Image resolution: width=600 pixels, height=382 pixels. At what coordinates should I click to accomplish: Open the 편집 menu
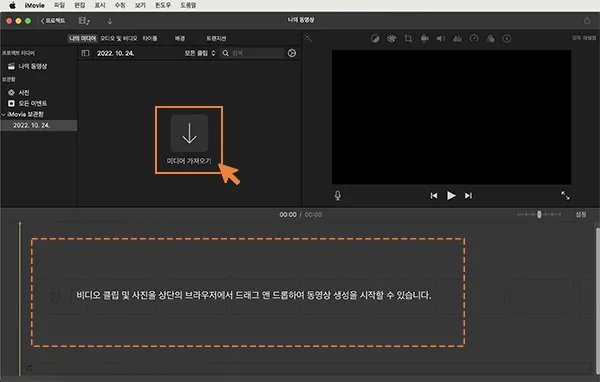tap(79, 5)
